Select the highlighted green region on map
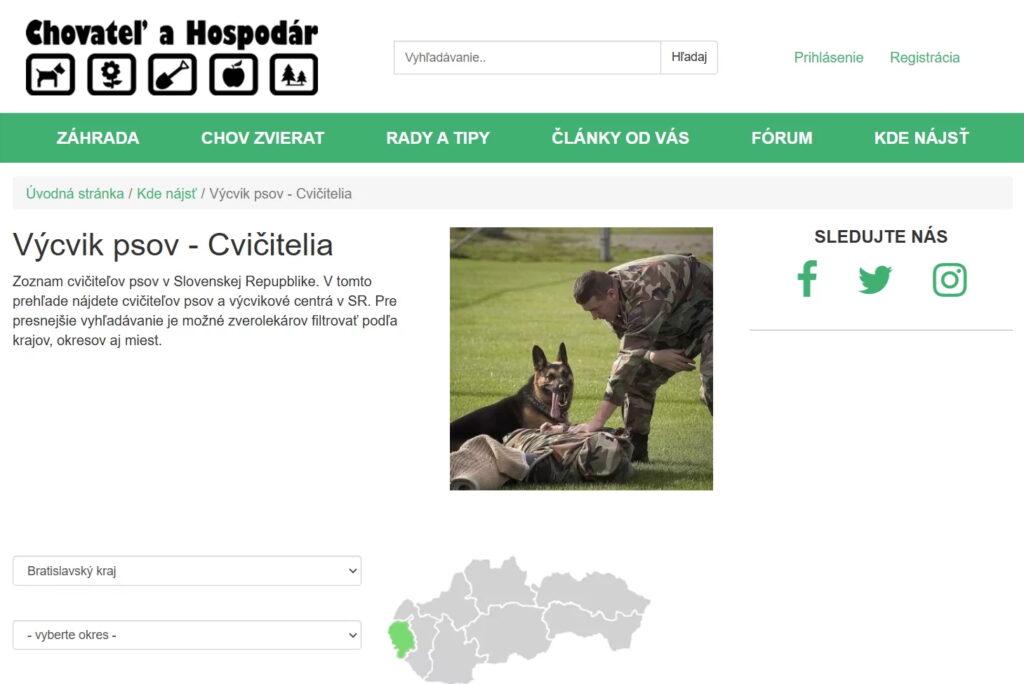Screen dimensions: 1024x684 point(398,639)
